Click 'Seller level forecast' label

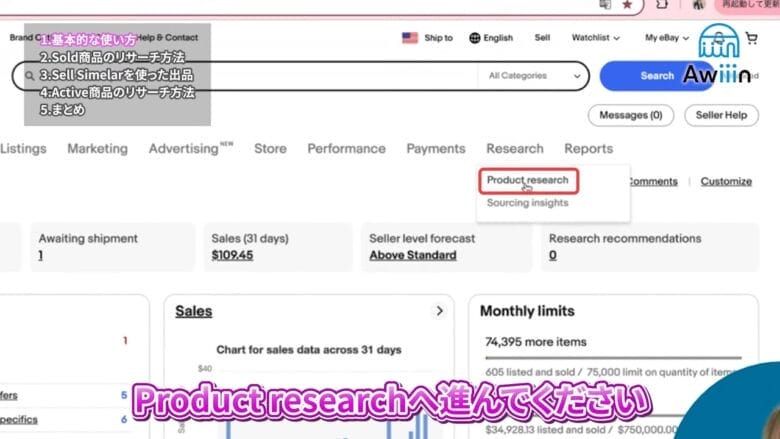click(x=422, y=239)
